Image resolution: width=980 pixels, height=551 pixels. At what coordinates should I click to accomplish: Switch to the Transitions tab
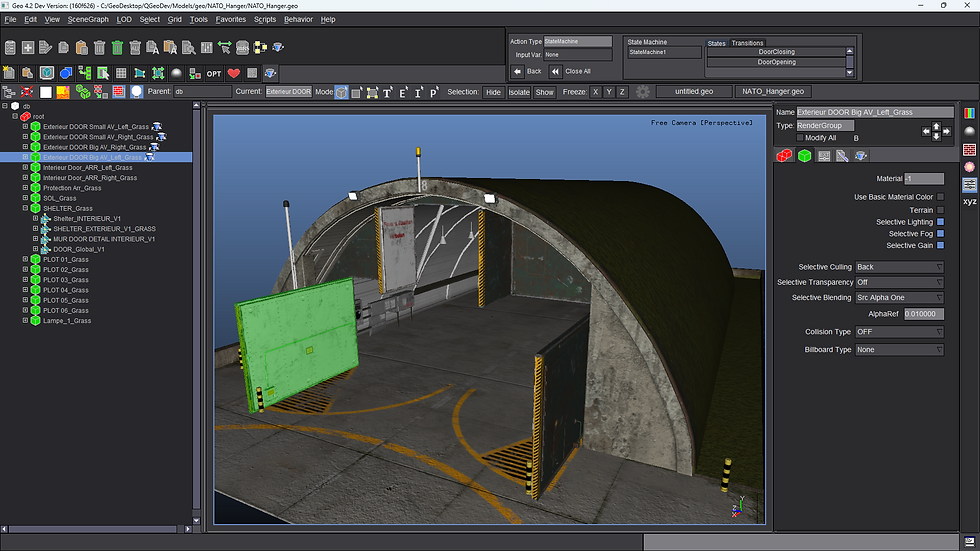coord(748,43)
